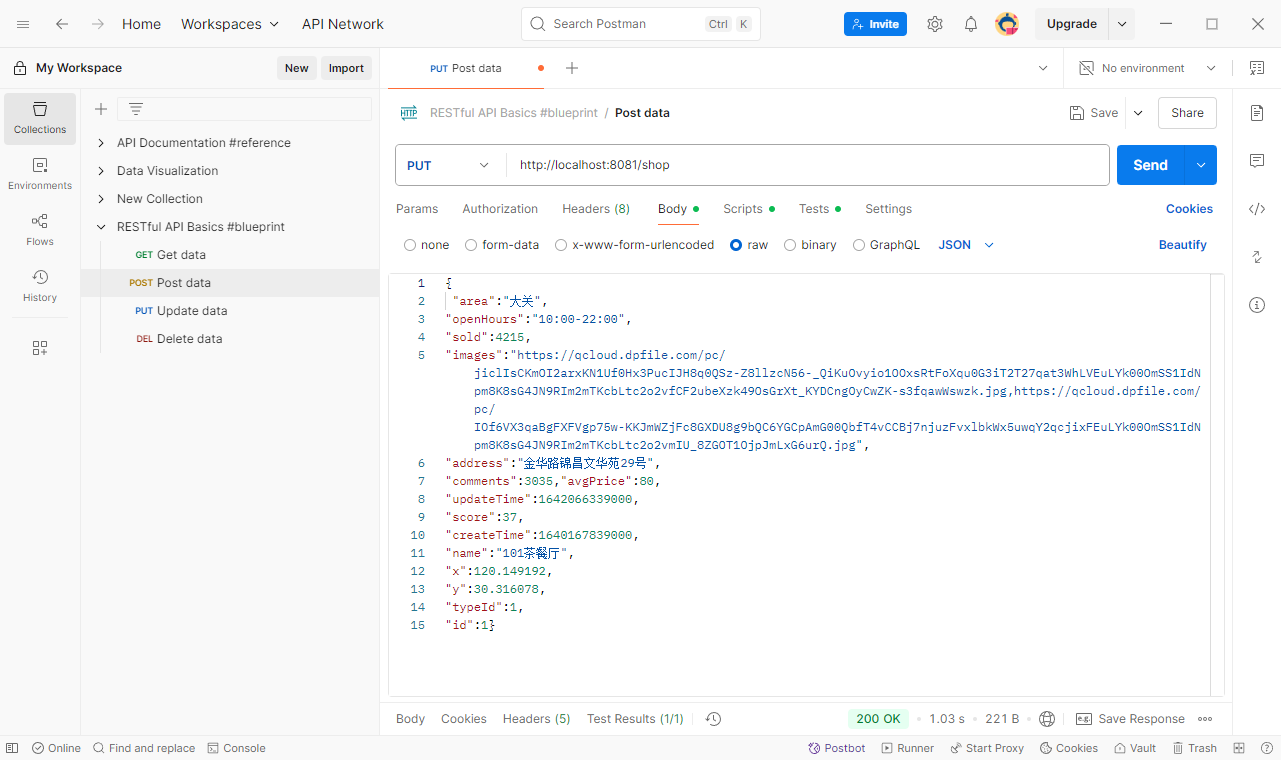
Task: Switch to the Authorization tab
Action: [x=500, y=209]
